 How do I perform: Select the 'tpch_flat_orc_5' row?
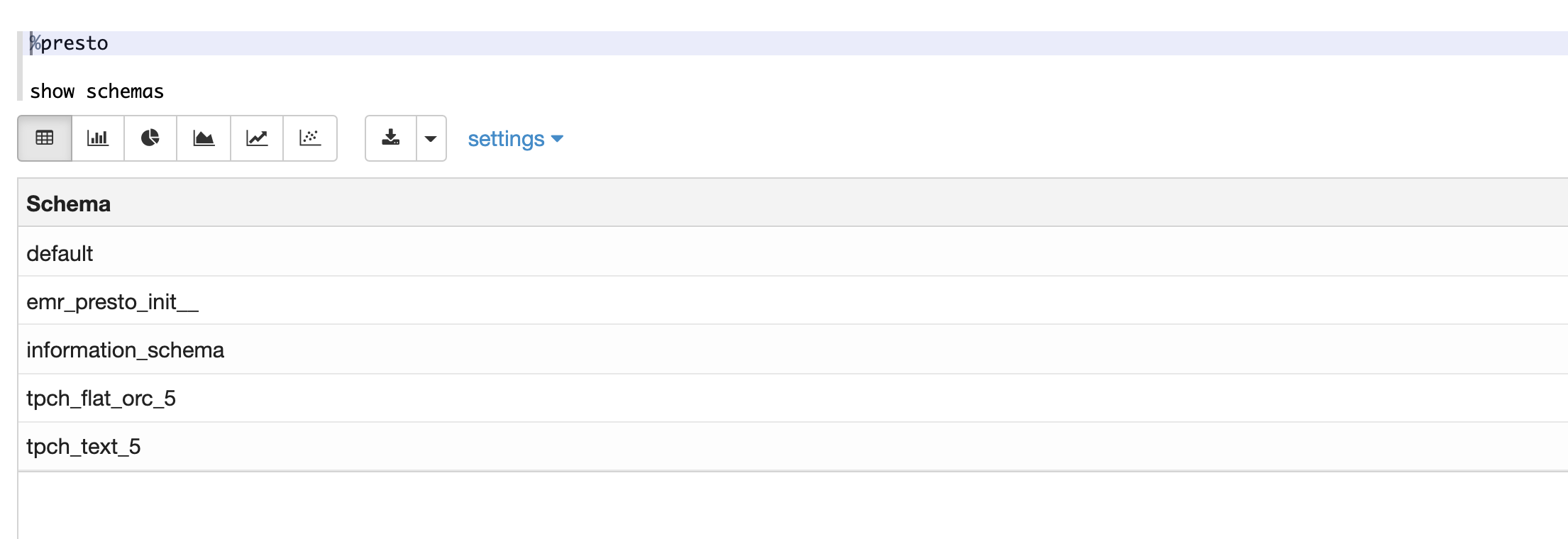click(793, 399)
